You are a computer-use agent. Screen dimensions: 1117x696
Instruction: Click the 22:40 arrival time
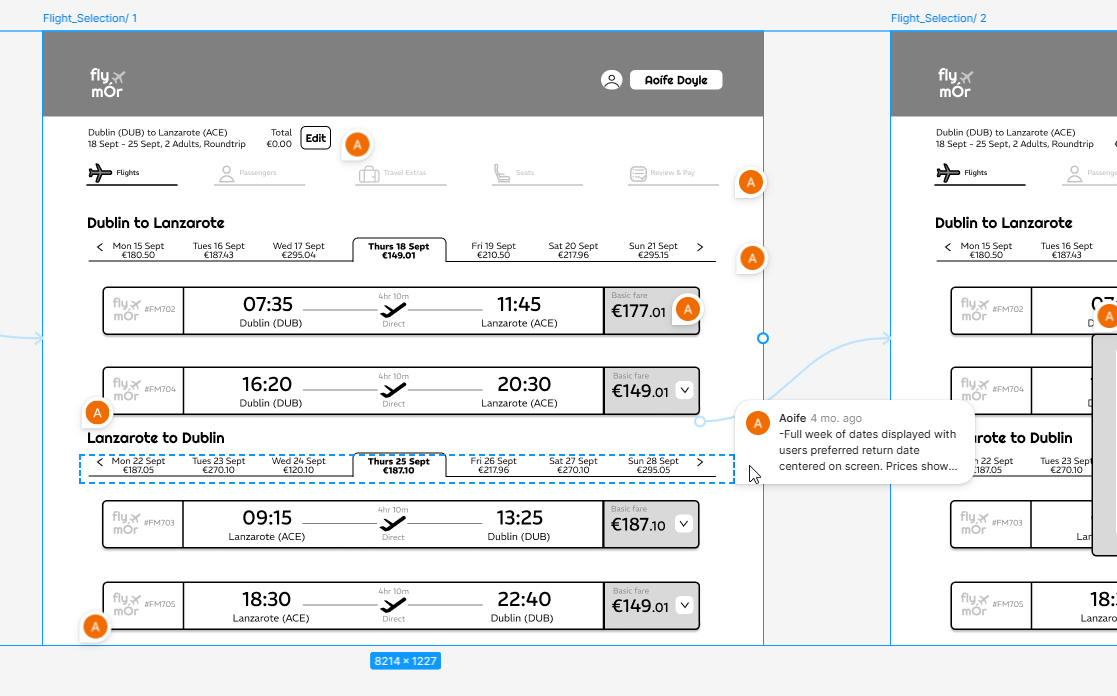[x=524, y=599]
